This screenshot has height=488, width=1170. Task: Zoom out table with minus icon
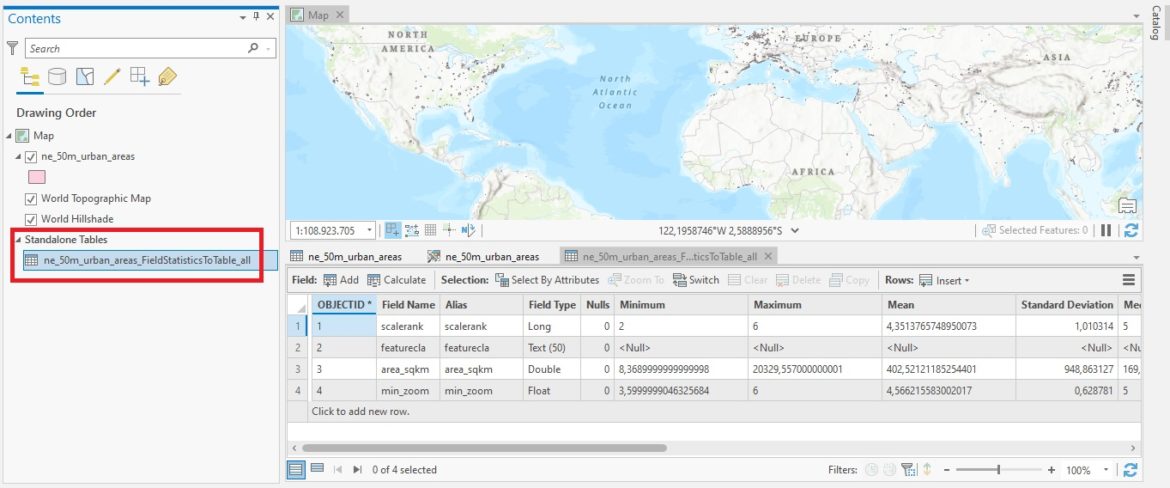947,470
